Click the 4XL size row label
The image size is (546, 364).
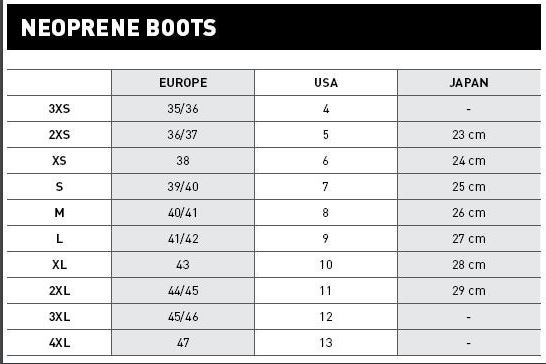(x=59, y=343)
